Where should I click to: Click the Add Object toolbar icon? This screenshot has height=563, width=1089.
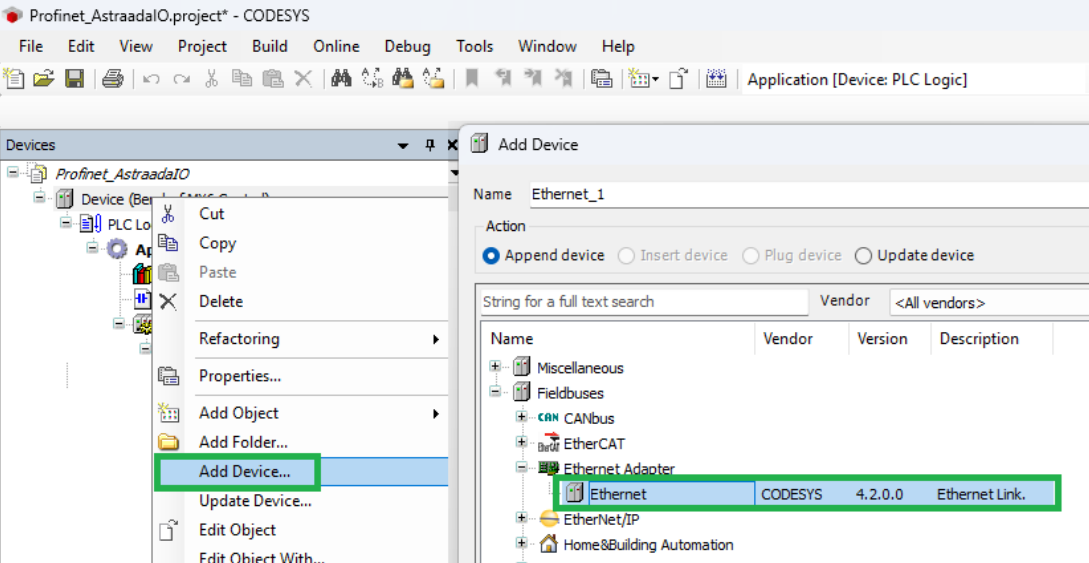click(x=639, y=78)
